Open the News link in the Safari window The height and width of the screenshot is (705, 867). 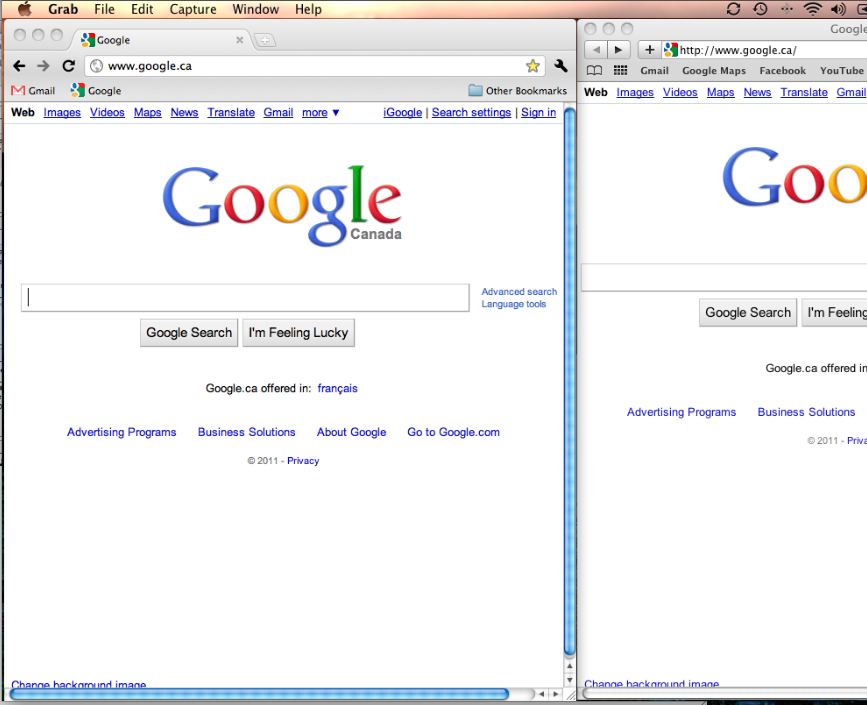point(757,92)
